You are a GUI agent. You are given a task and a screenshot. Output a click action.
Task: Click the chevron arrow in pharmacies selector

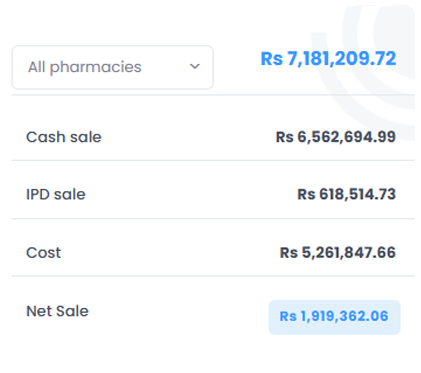pos(195,67)
